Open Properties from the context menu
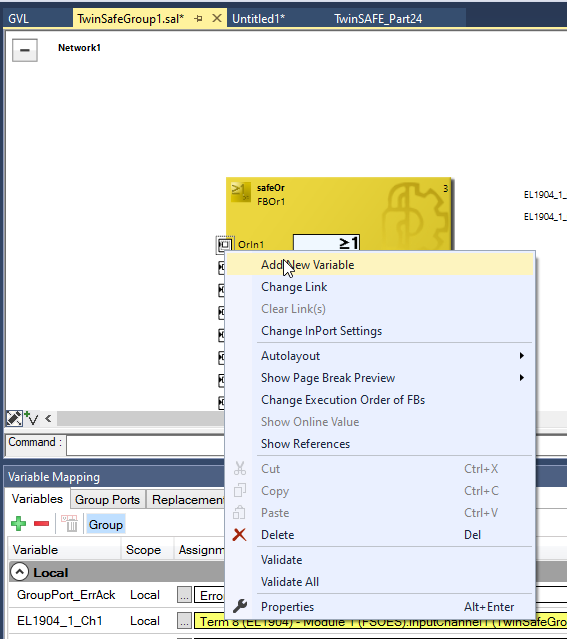Image resolution: width=567 pixels, height=639 pixels. (380, 607)
